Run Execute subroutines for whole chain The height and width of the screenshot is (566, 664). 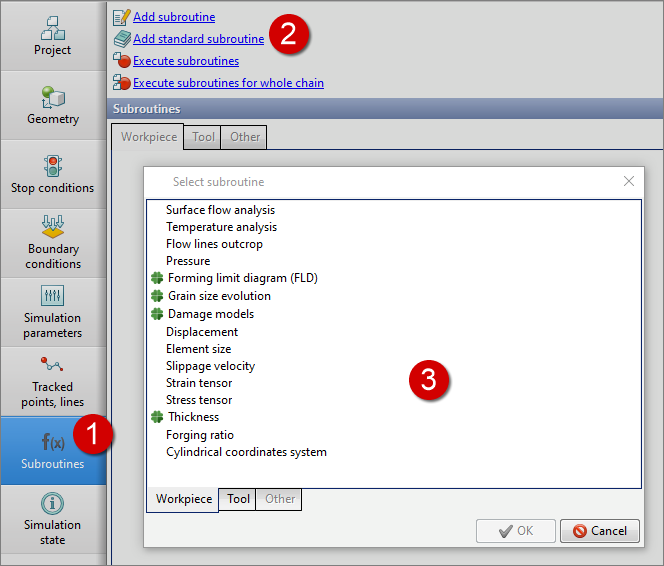228,83
